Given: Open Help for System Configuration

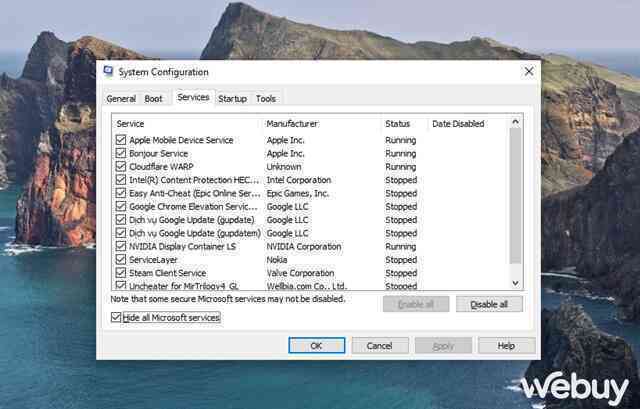Looking at the screenshot, I should click(506, 346).
